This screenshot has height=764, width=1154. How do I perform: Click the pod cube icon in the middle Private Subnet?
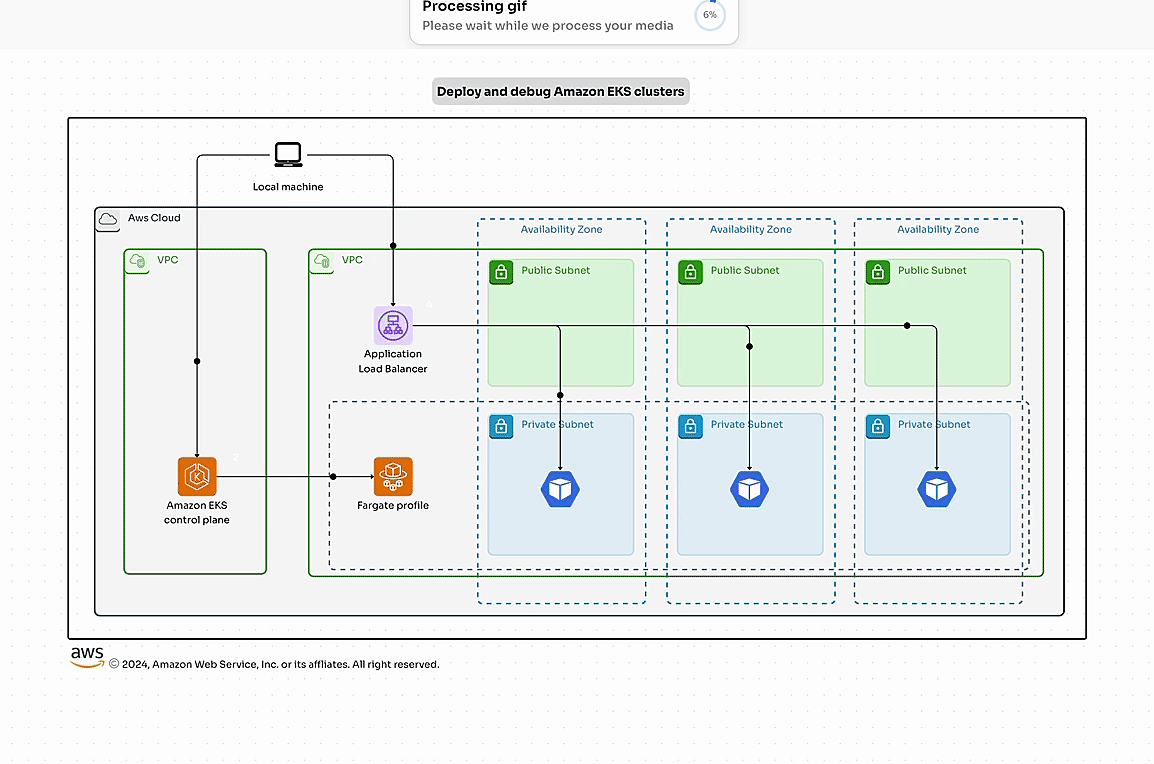point(749,489)
